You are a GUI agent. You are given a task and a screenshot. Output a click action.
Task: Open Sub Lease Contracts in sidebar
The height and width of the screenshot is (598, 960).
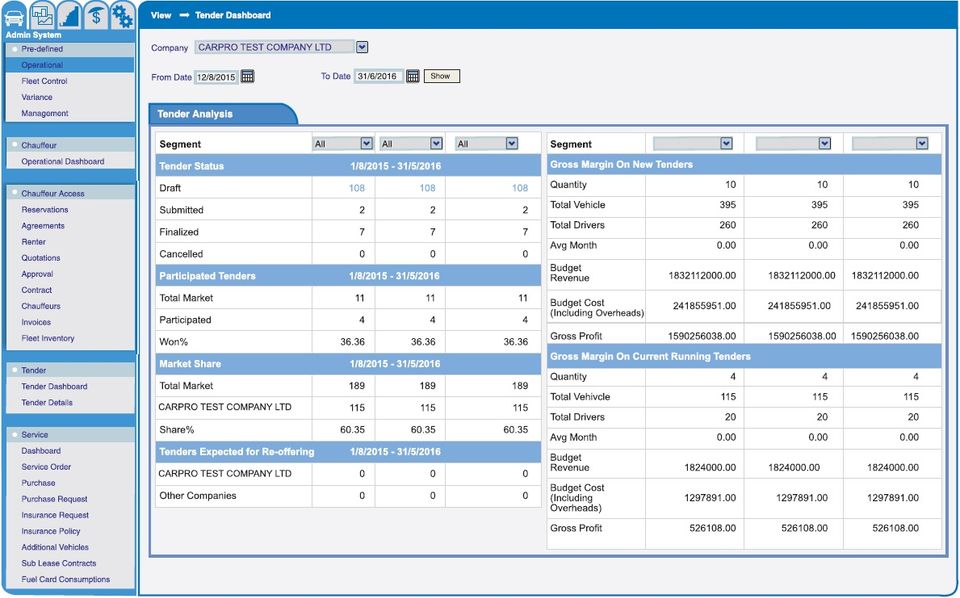[x=59, y=563]
